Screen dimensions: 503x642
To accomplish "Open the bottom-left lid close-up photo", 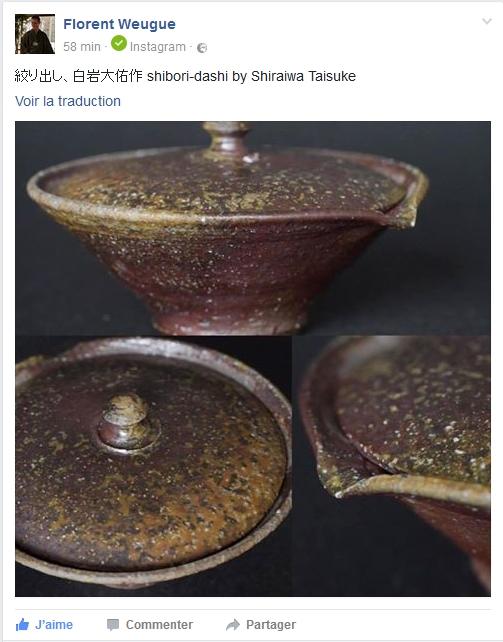I will click(x=153, y=466).
